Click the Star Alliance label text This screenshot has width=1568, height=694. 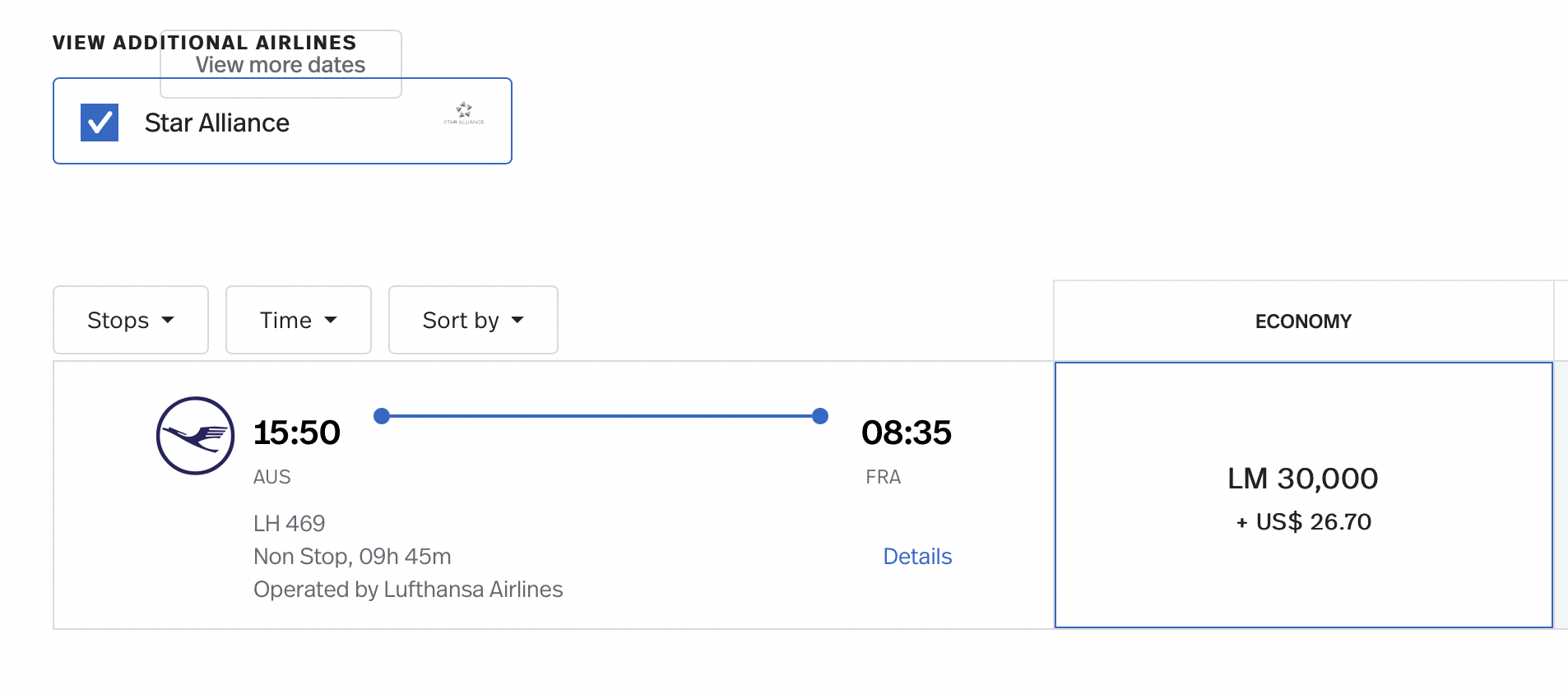tap(217, 123)
